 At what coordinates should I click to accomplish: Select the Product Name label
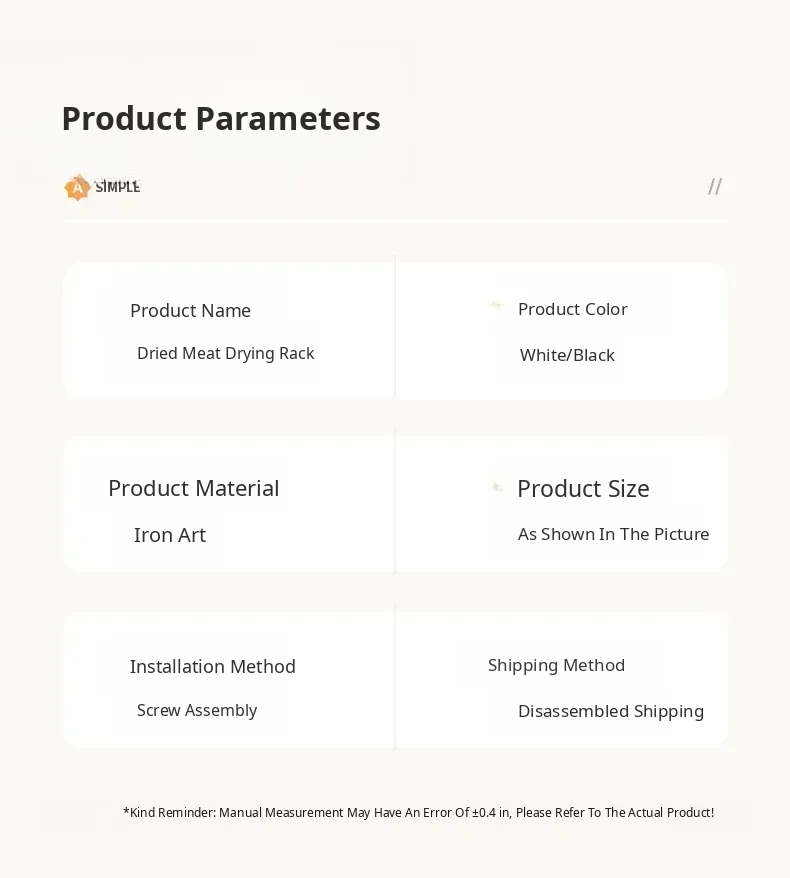pyautogui.click(x=190, y=311)
